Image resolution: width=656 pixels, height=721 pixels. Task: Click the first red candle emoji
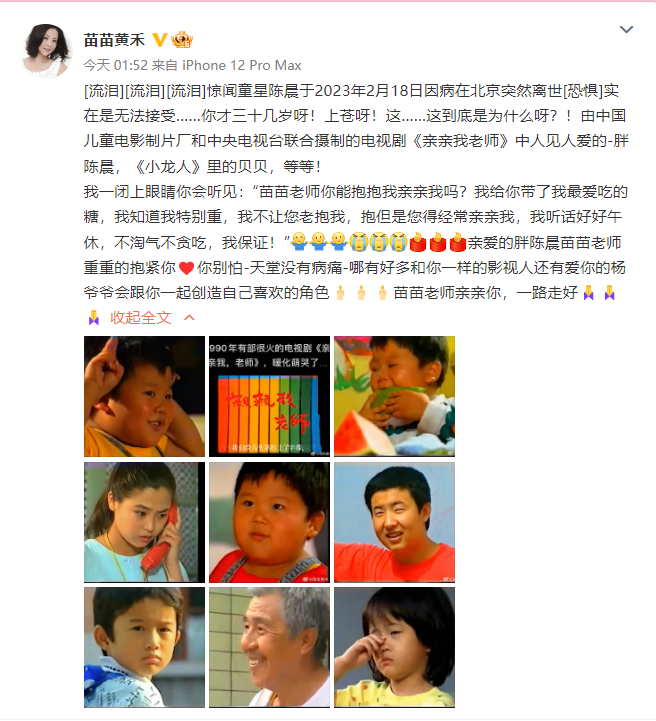418,242
